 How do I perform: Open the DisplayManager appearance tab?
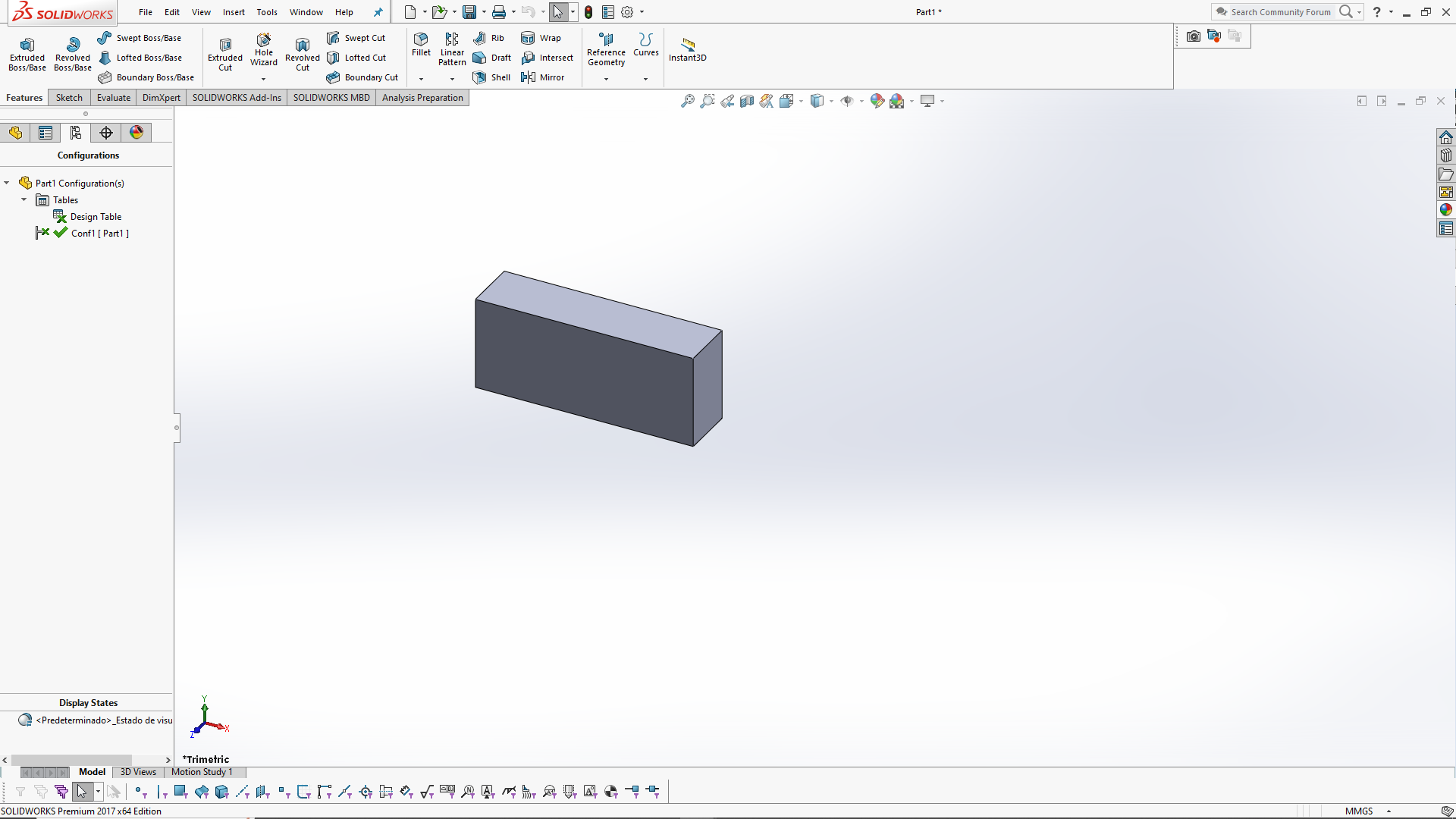pos(136,133)
